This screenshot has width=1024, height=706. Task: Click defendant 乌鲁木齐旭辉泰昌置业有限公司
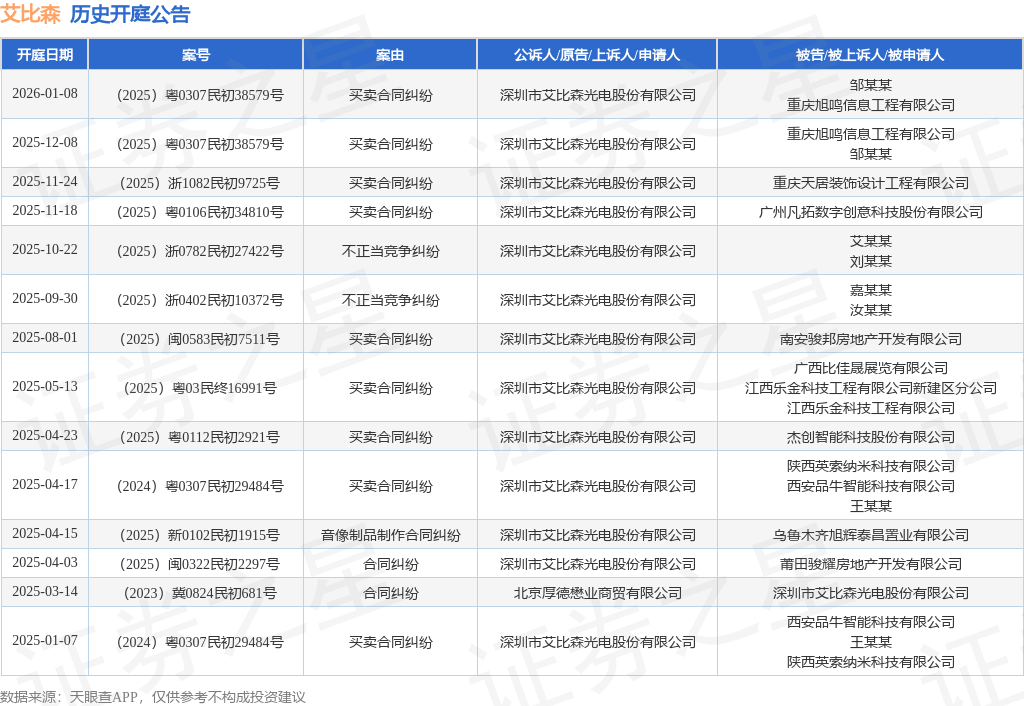(871, 536)
